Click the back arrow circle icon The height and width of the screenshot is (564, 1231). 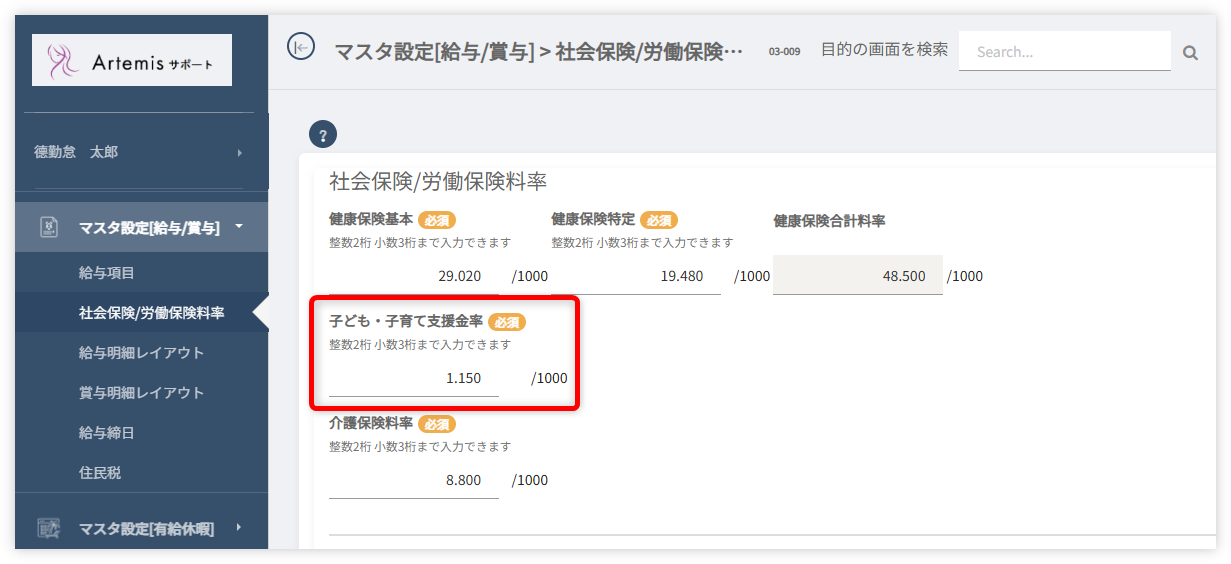pos(301,47)
